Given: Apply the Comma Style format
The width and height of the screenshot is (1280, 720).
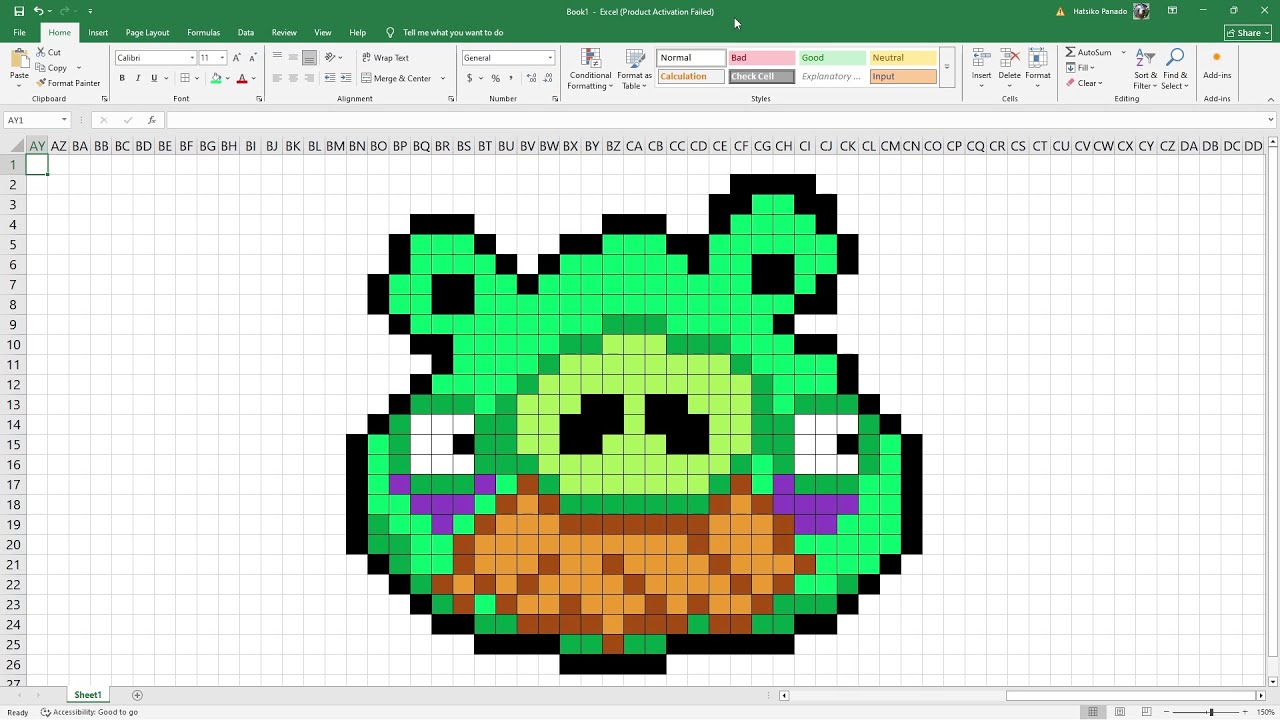Looking at the screenshot, I should point(510,78).
